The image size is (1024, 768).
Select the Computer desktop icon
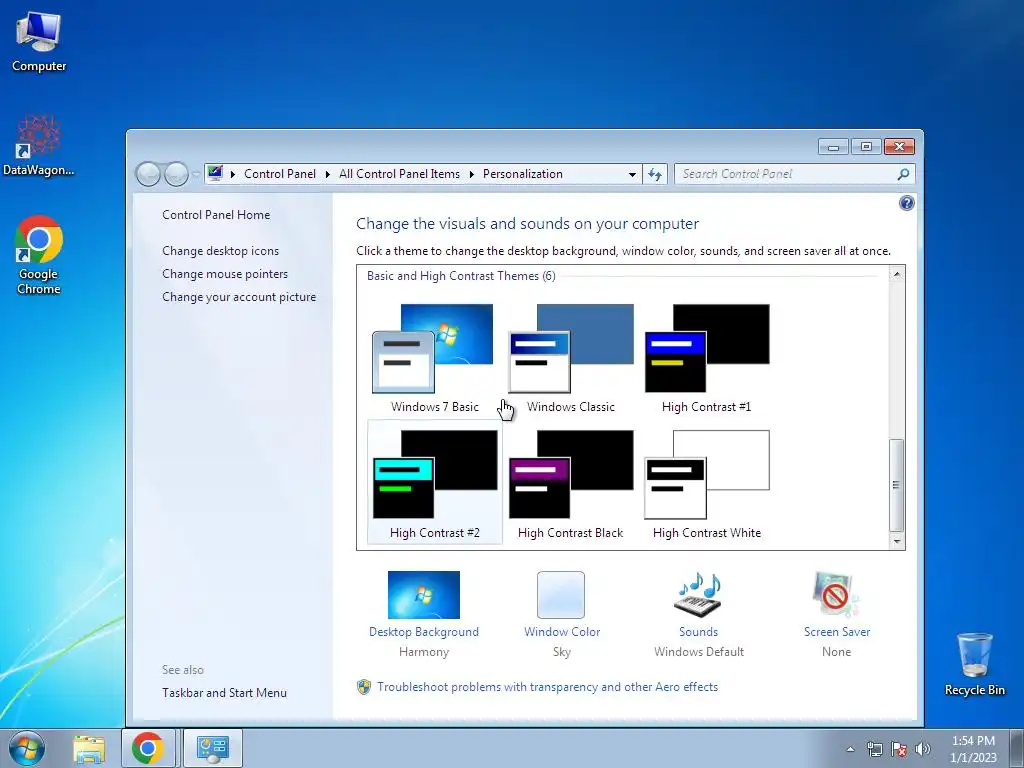click(39, 42)
